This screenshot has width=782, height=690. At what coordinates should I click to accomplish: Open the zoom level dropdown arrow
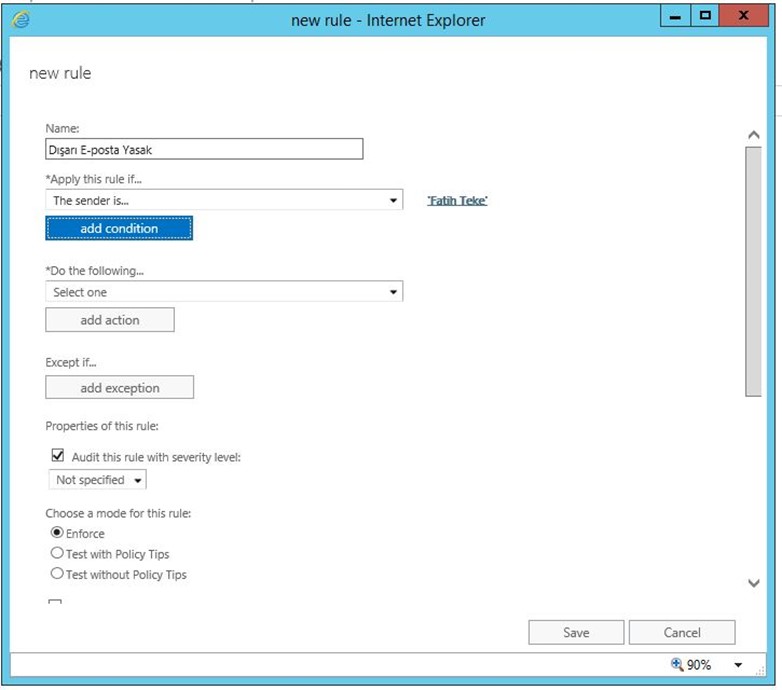[738, 665]
